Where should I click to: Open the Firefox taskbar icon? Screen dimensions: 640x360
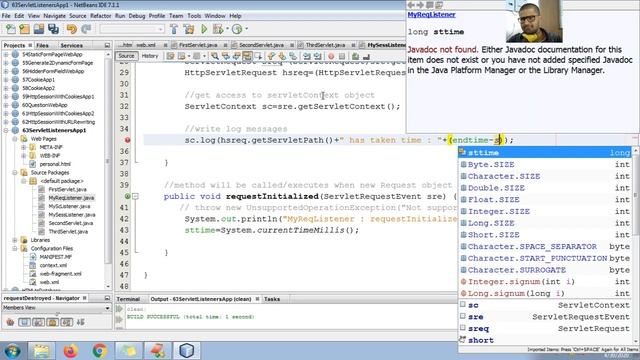tap(71, 351)
